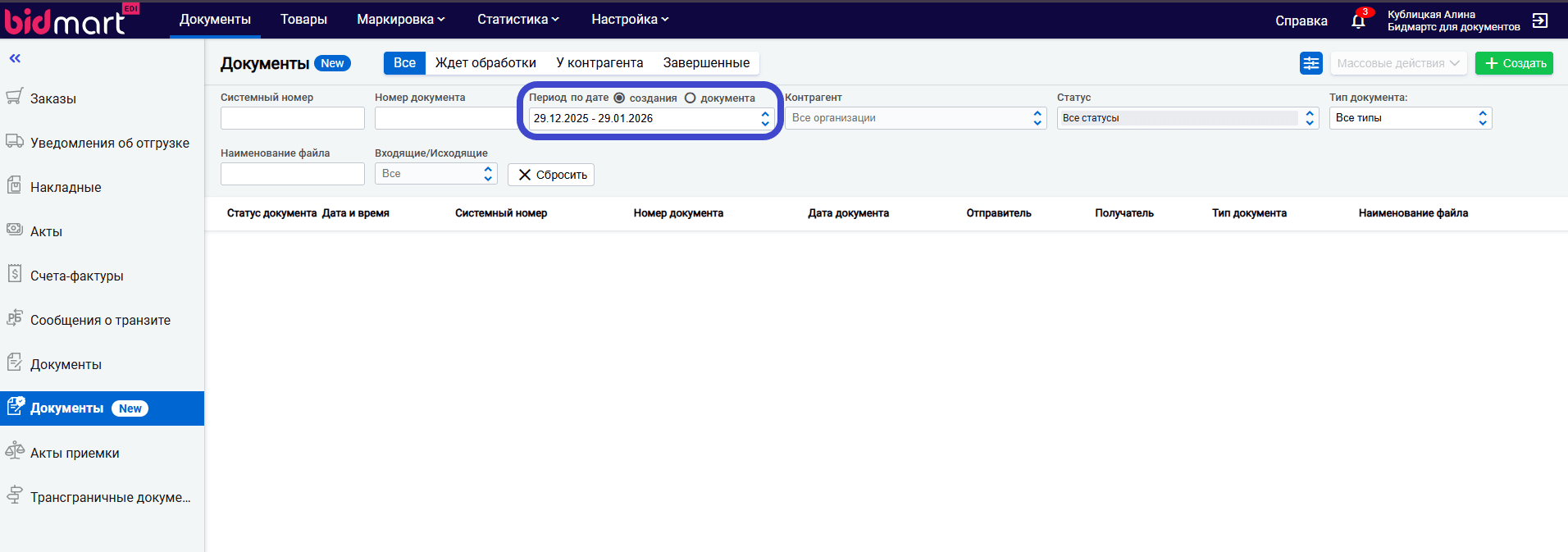This screenshot has width=1568, height=552.
Task: Open the Тип документа Все типы dropdown
Action: 1411,118
